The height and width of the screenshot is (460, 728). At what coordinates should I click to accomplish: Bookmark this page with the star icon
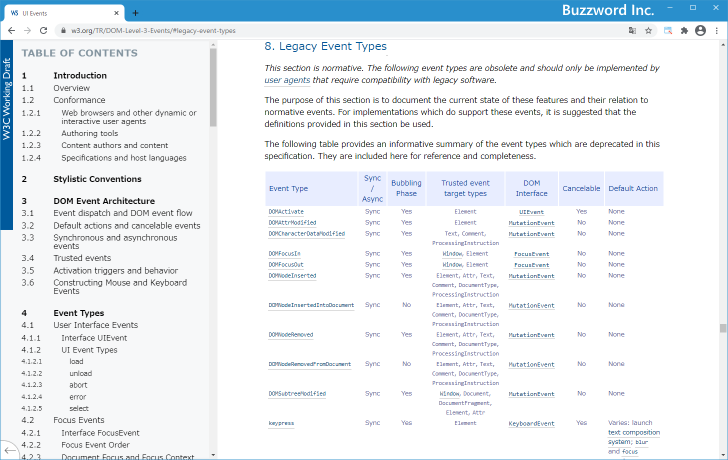pyautogui.click(x=649, y=31)
